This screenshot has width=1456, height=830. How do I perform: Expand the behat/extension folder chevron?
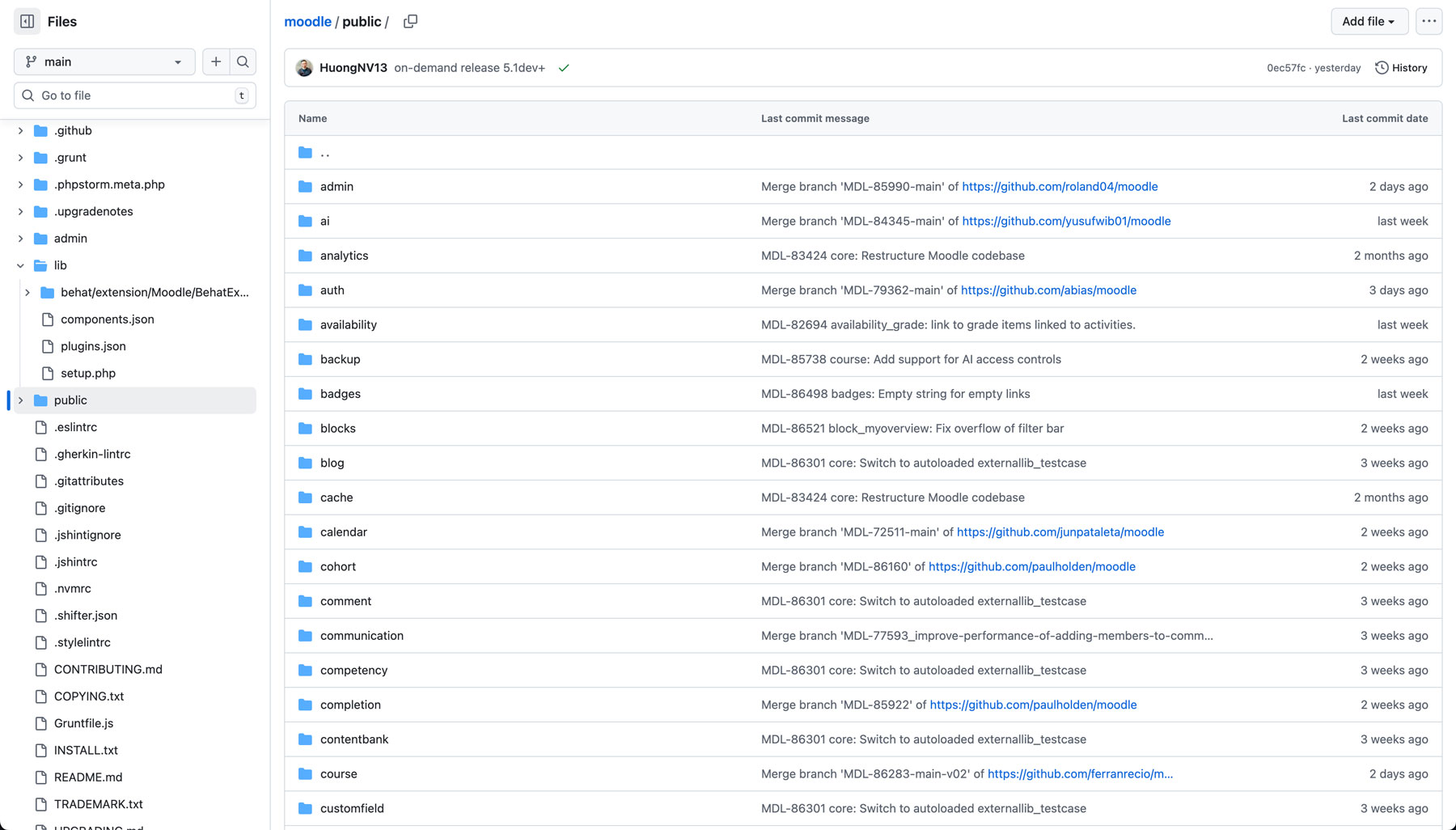pos(28,292)
